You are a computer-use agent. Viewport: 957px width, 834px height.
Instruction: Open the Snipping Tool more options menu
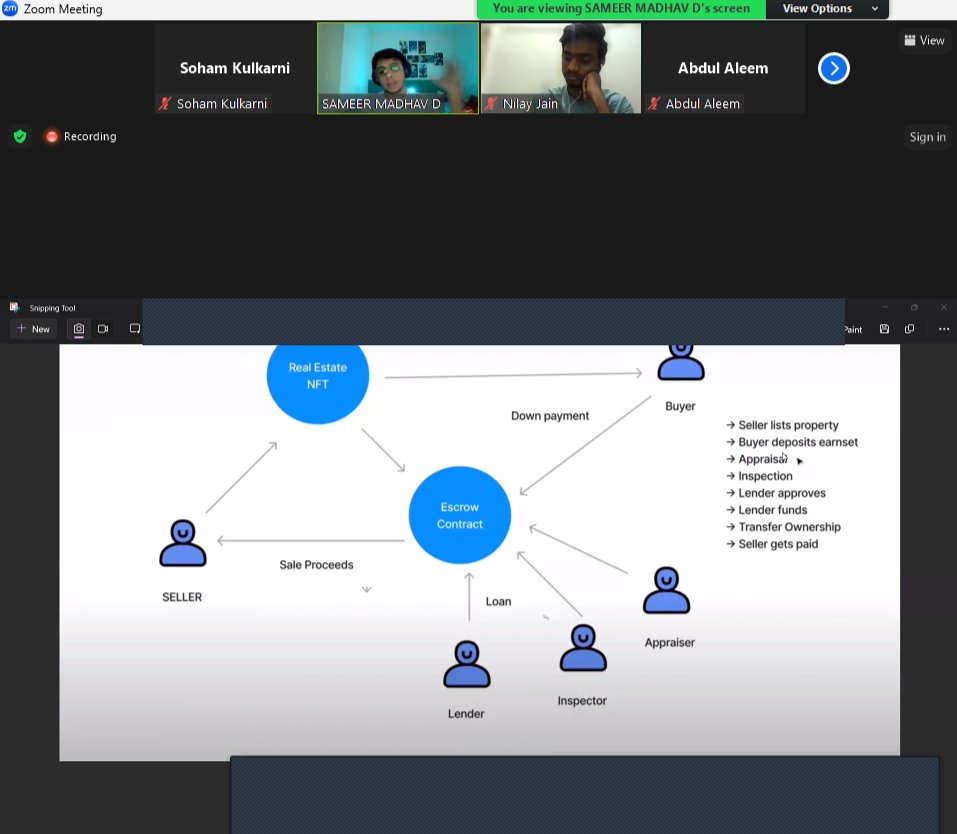[x=944, y=328]
